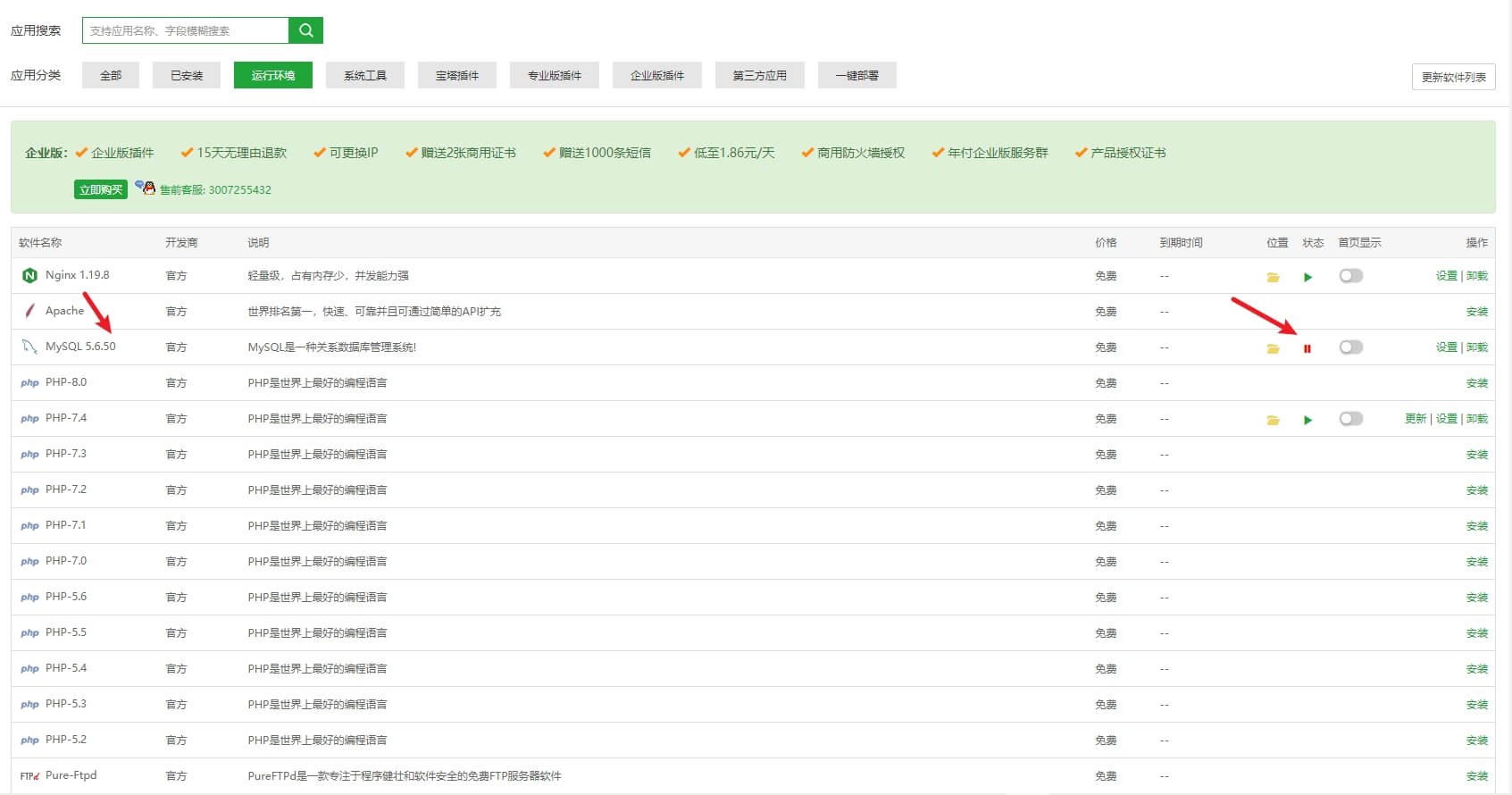Click the PHP-7.2 php logo icon
The height and width of the screenshot is (795, 1512).
click(x=29, y=490)
